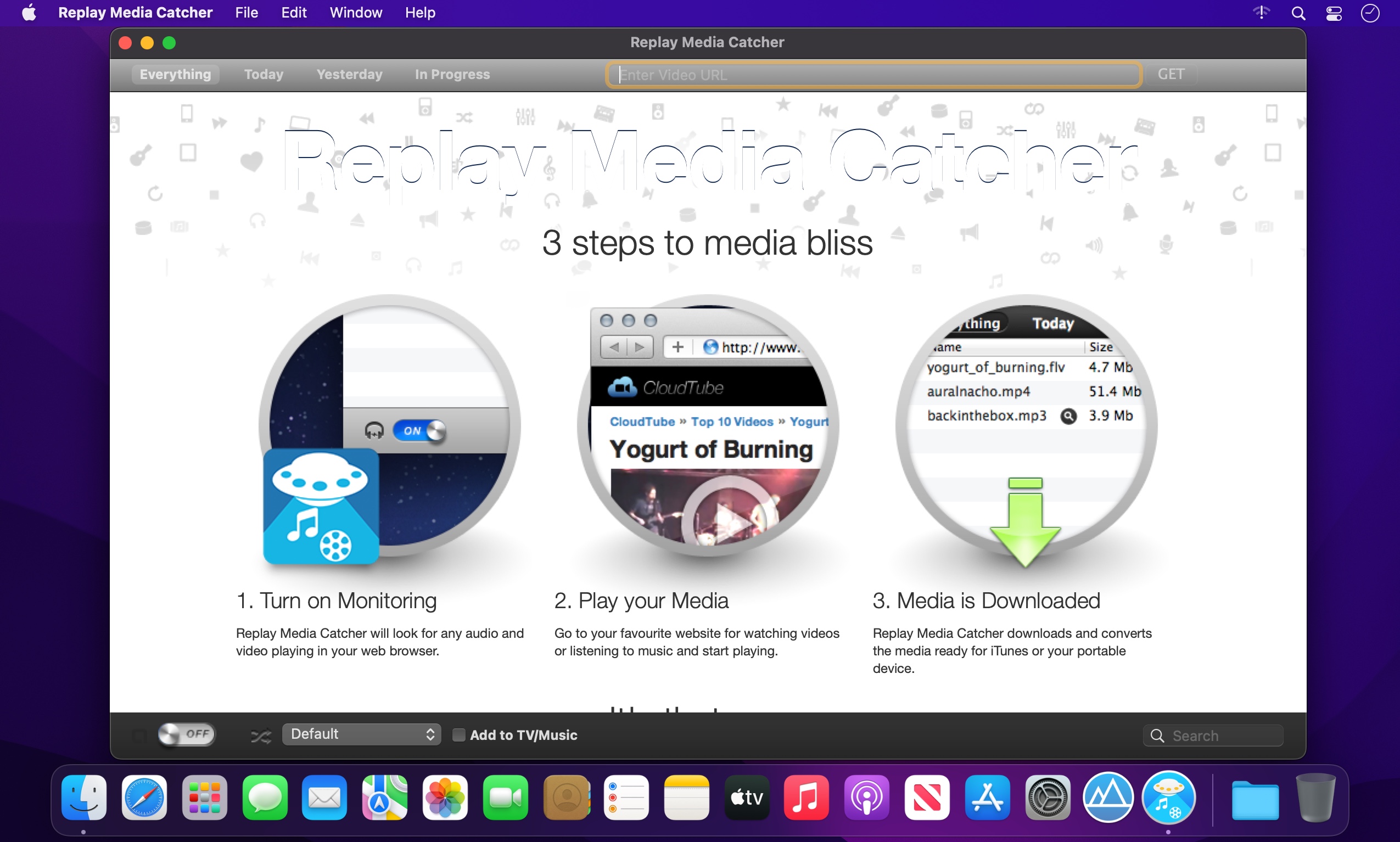
Task: Close the Replay Media Catcher window
Action: [x=125, y=43]
